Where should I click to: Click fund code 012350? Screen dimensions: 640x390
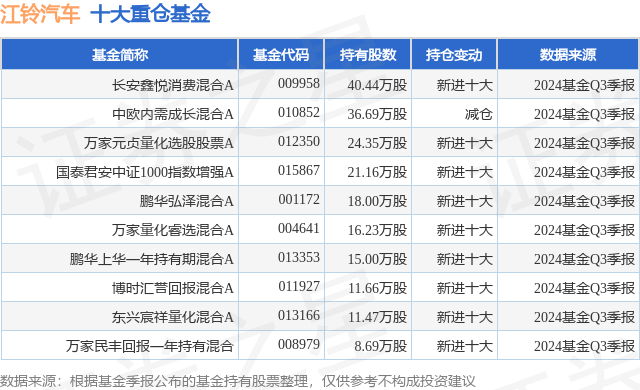tap(299, 141)
